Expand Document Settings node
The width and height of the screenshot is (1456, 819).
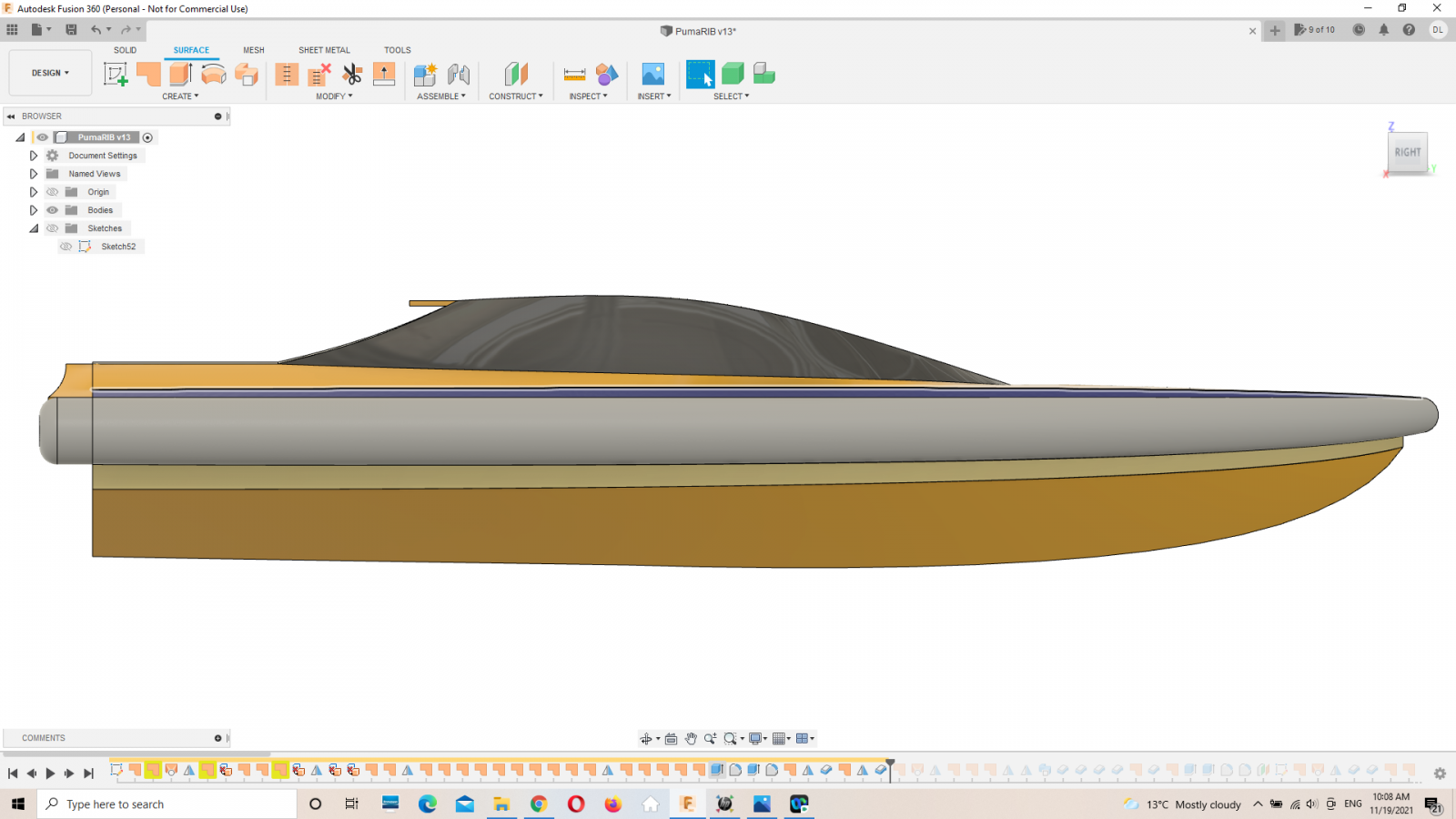tap(34, 156)
